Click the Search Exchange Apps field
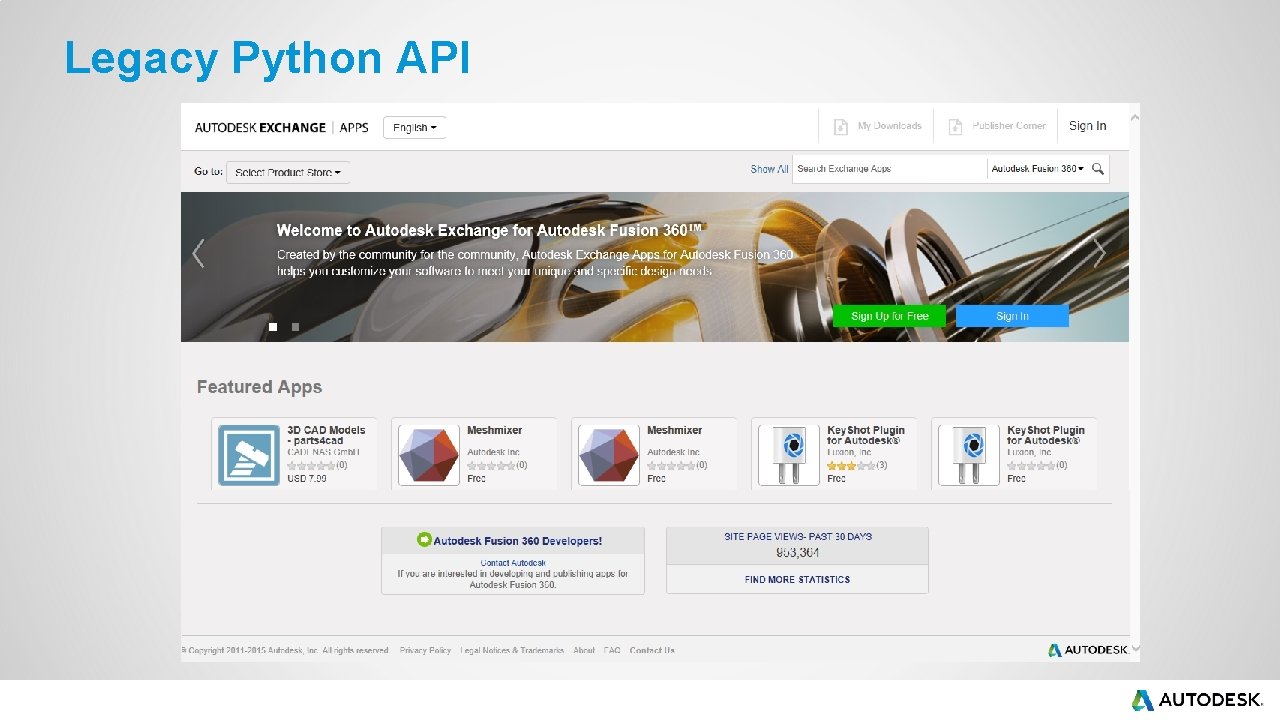Viewport: 1280px width, 720px height. coord(890,169)
